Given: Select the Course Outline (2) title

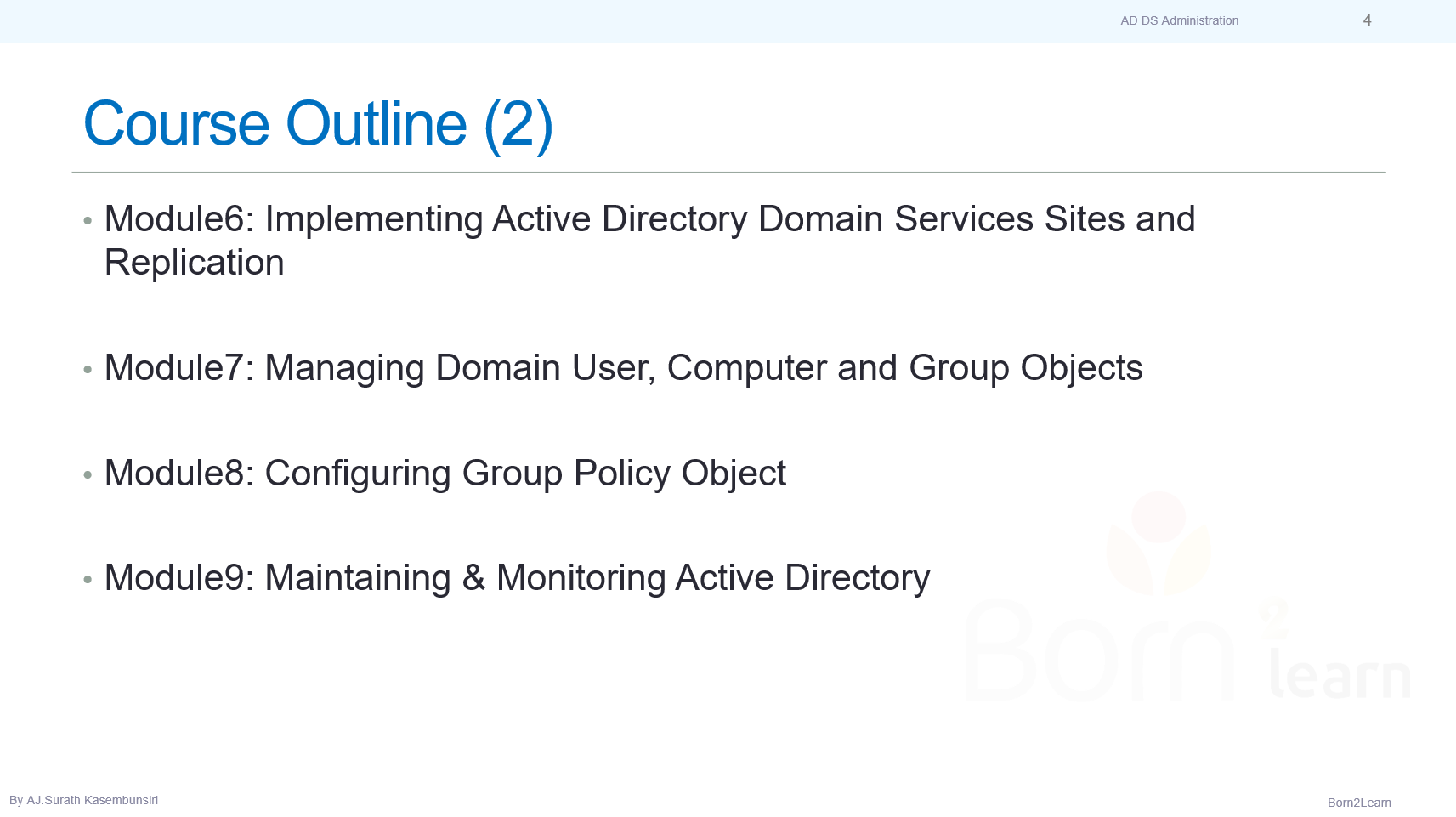Looking at the screenshot, I should tap(317, 123).
